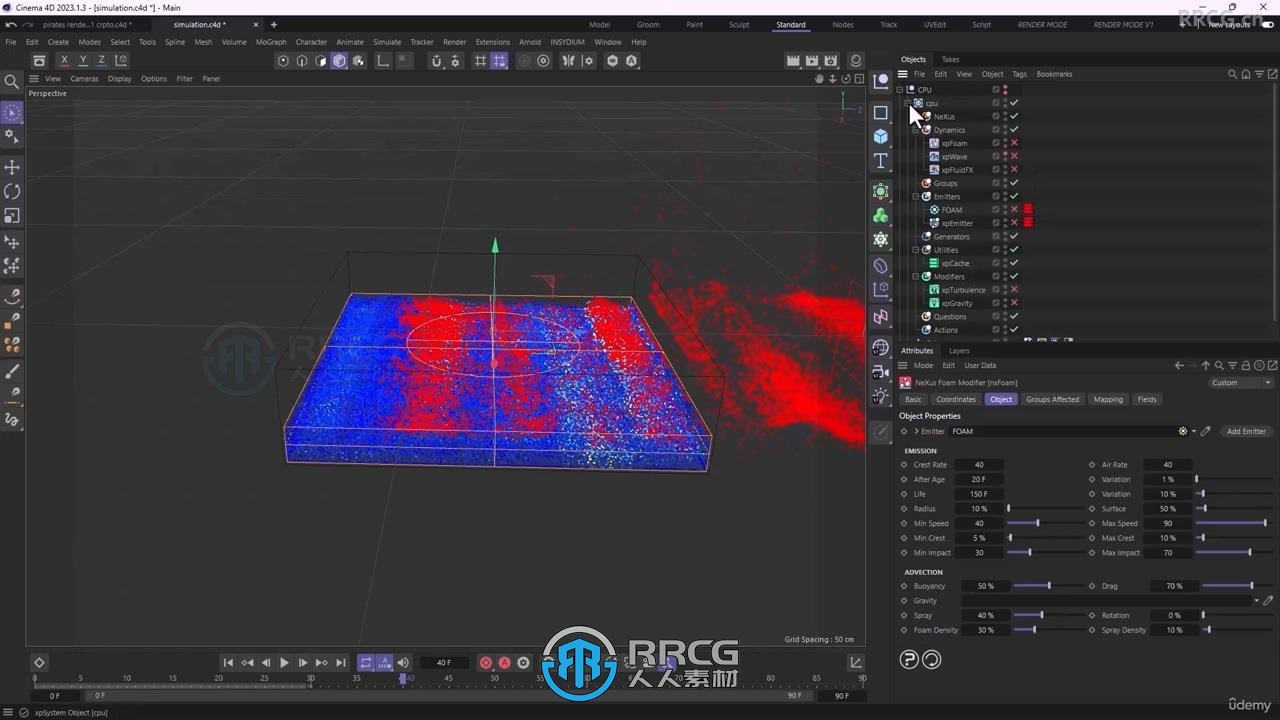The image size is (1280, 720).
Task: Collapse the Modifiers folder in tree
Action: tap(915, 277)
